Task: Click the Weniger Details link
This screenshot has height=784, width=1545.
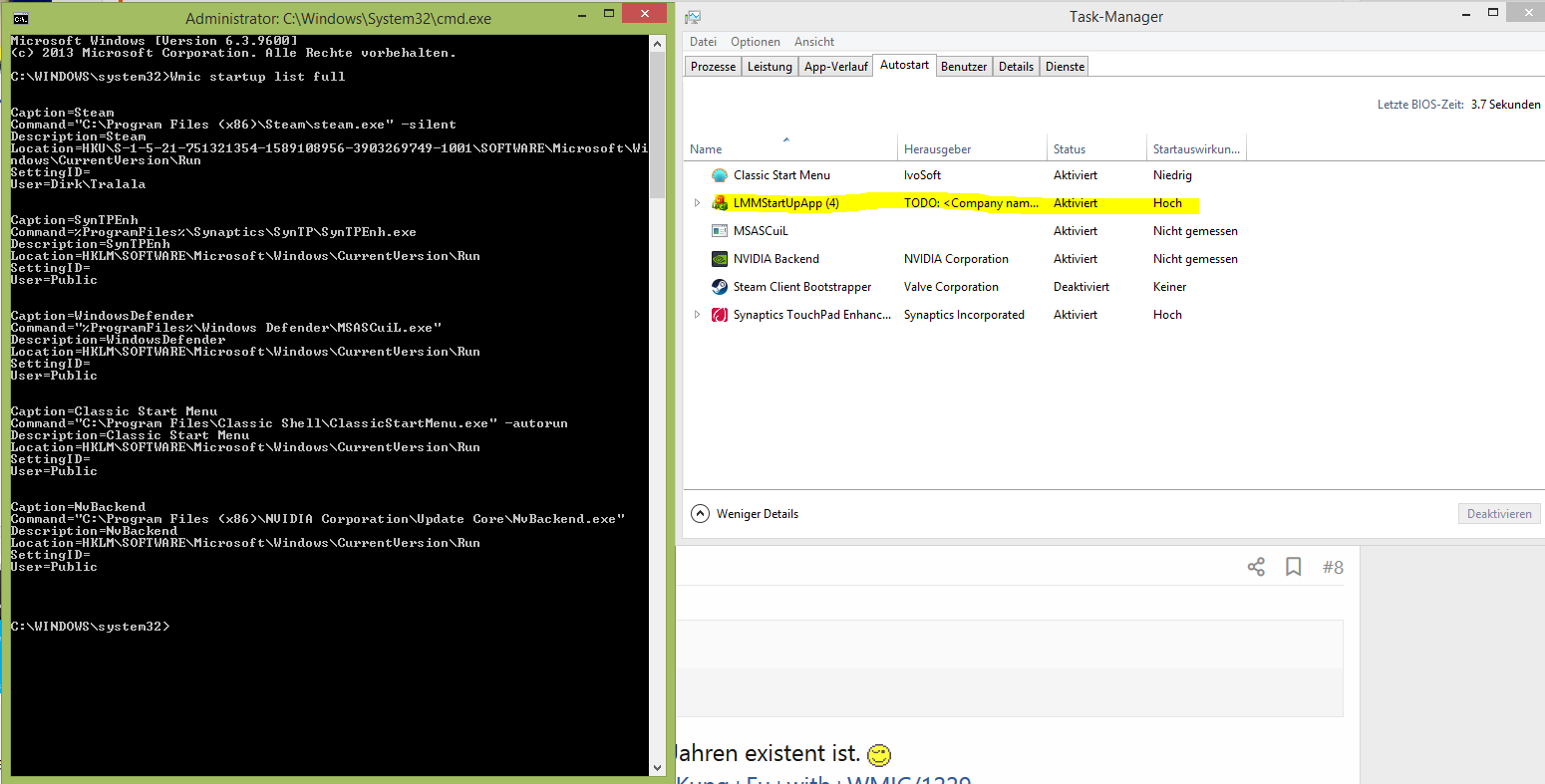Action: coord(758,514)
